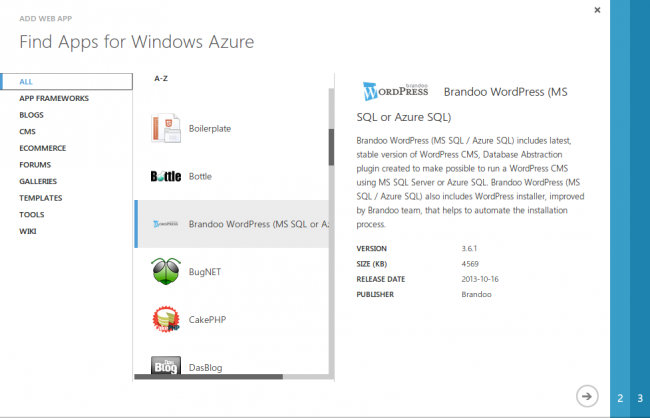Click the RELEASE DATE label
The height and width of the screenshot is (418, 650).
tap(381, 279)
